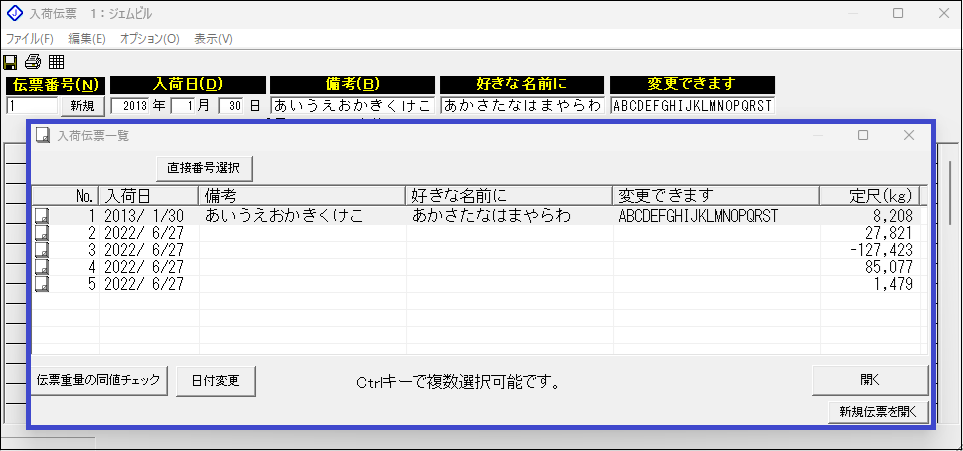
Task: Open the オプション(O) menu
Action: click(x=149, y=39)
